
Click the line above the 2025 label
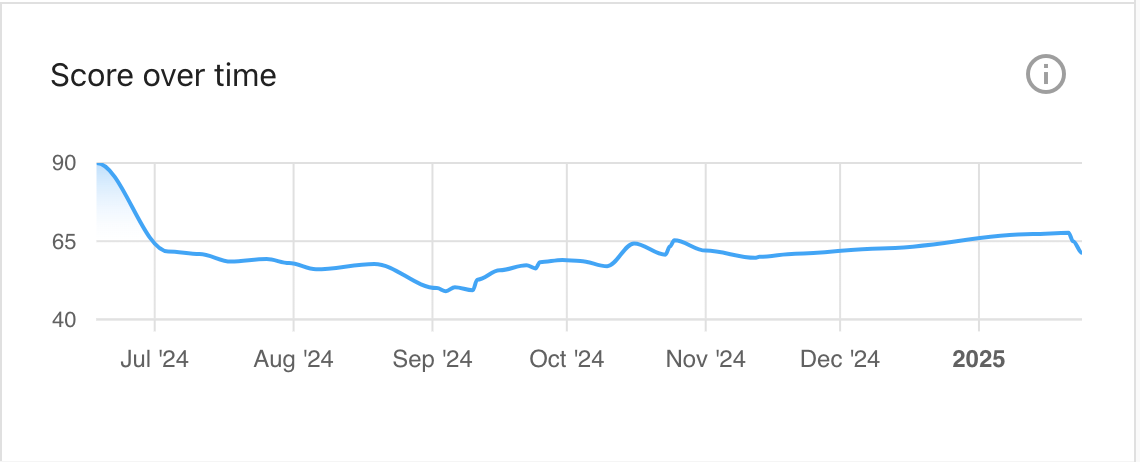[x=979, y=238]
